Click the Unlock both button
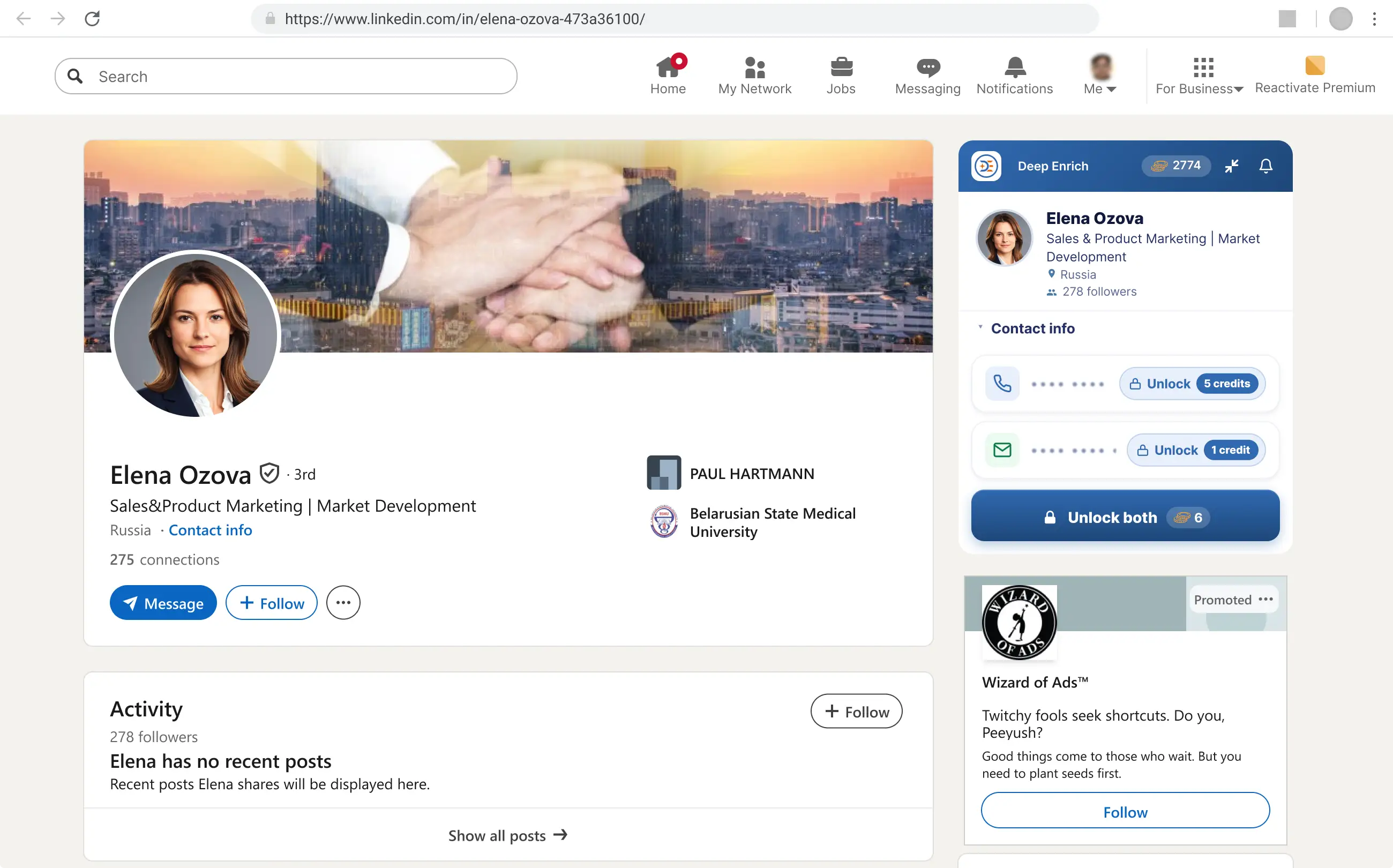The width and height of the screenshot is (1393, 868). point(1125,517)
